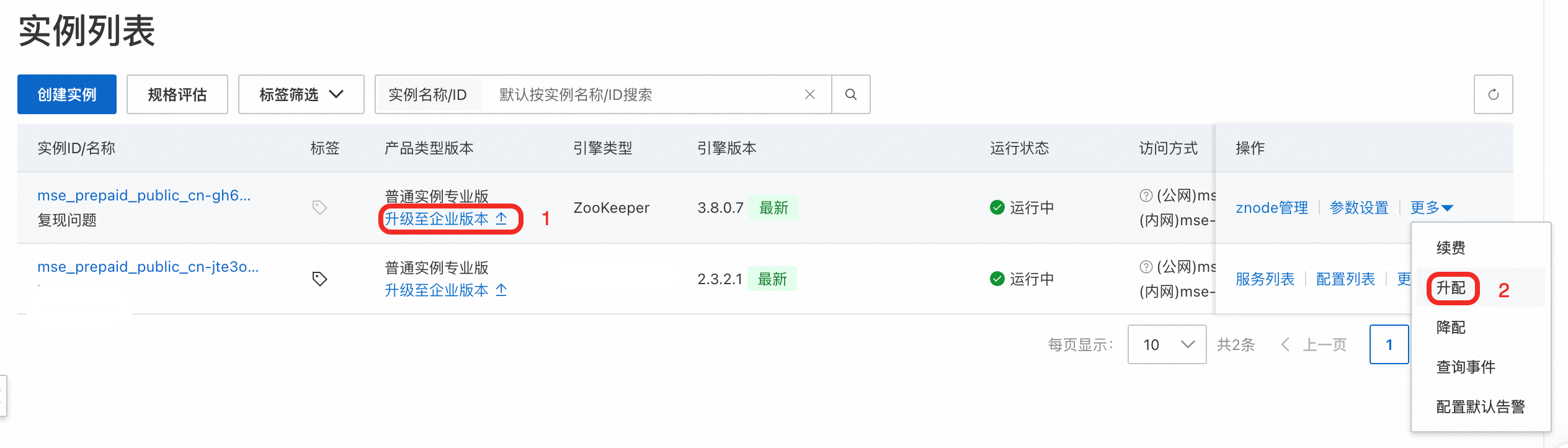Viewport: 1568px width, 448px height.
Task: Click the 运行中 status of the first instance
Action: tap(1031, 208)
